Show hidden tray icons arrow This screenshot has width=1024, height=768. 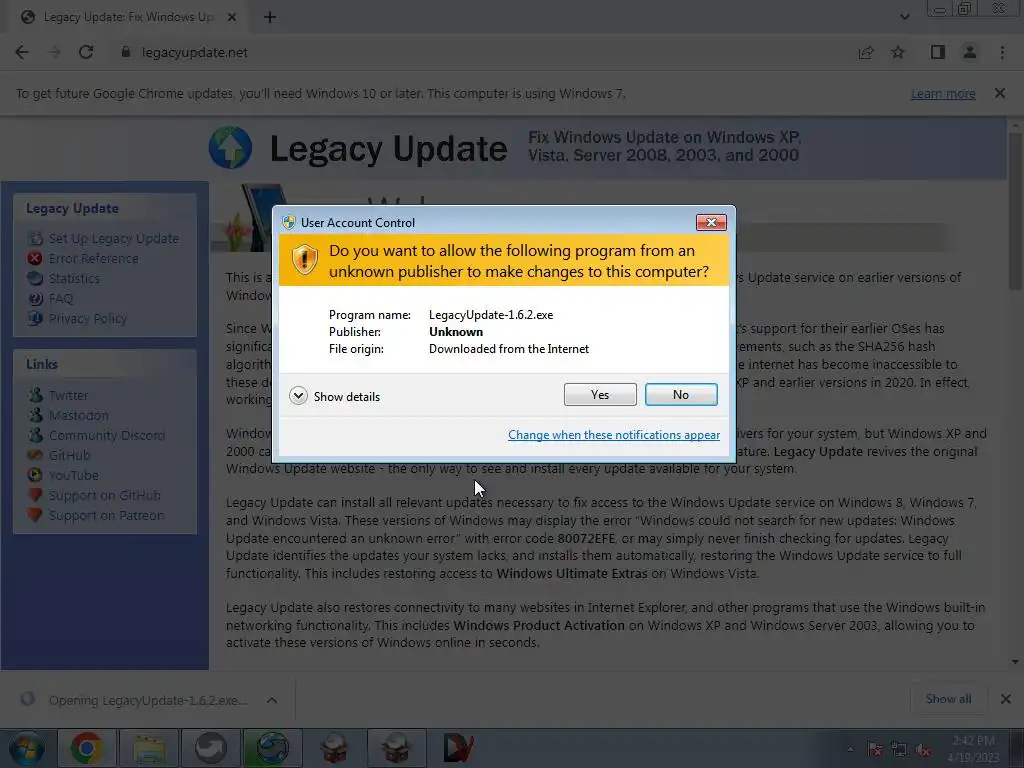850,750
